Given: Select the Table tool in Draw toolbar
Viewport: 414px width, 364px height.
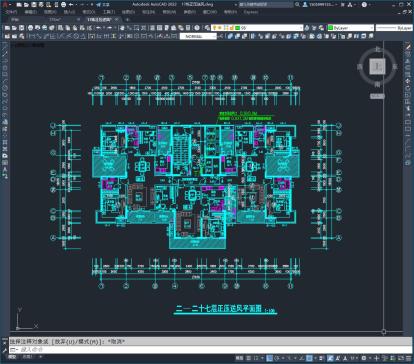Looking at the screenshot, I should pos(5,163).
